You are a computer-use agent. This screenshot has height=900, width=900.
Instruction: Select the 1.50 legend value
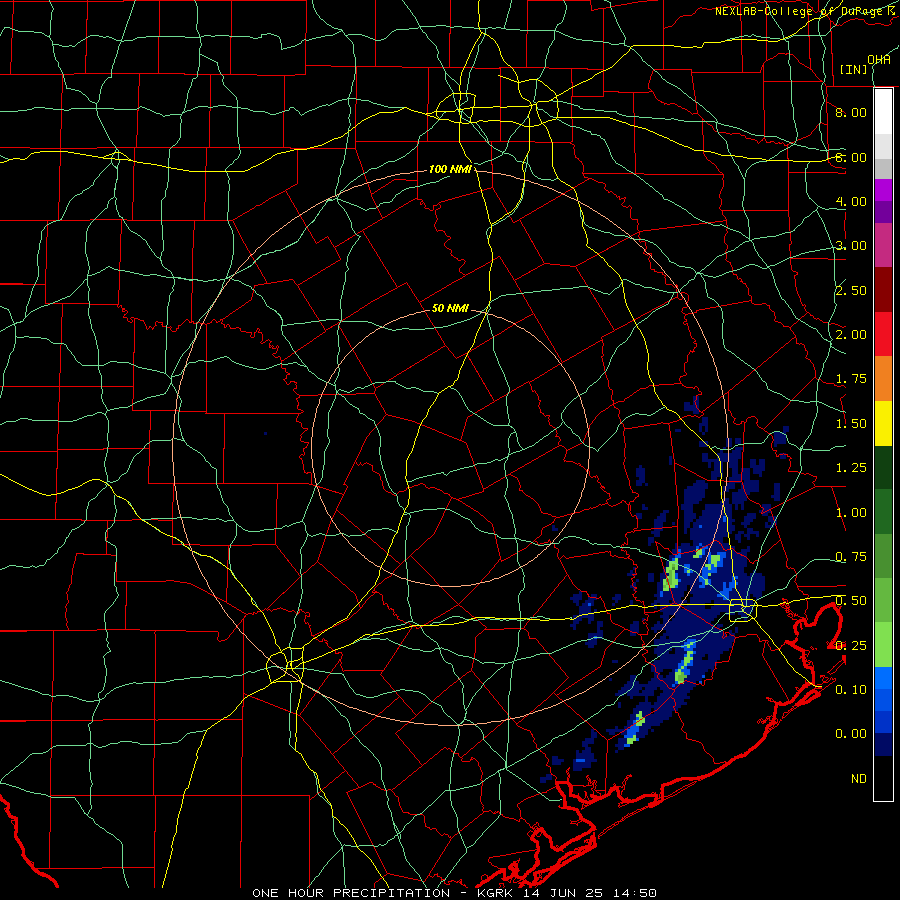tap(851, 424)
